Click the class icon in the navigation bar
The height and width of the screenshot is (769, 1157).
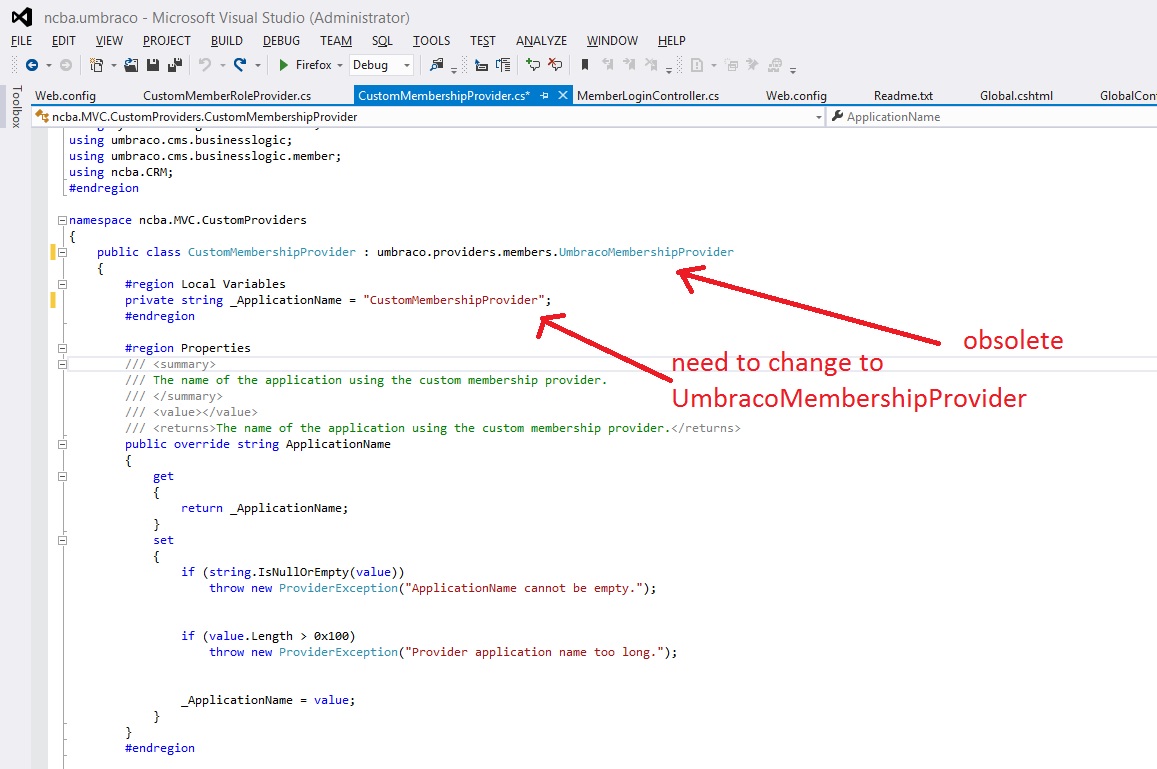(42, 116)
